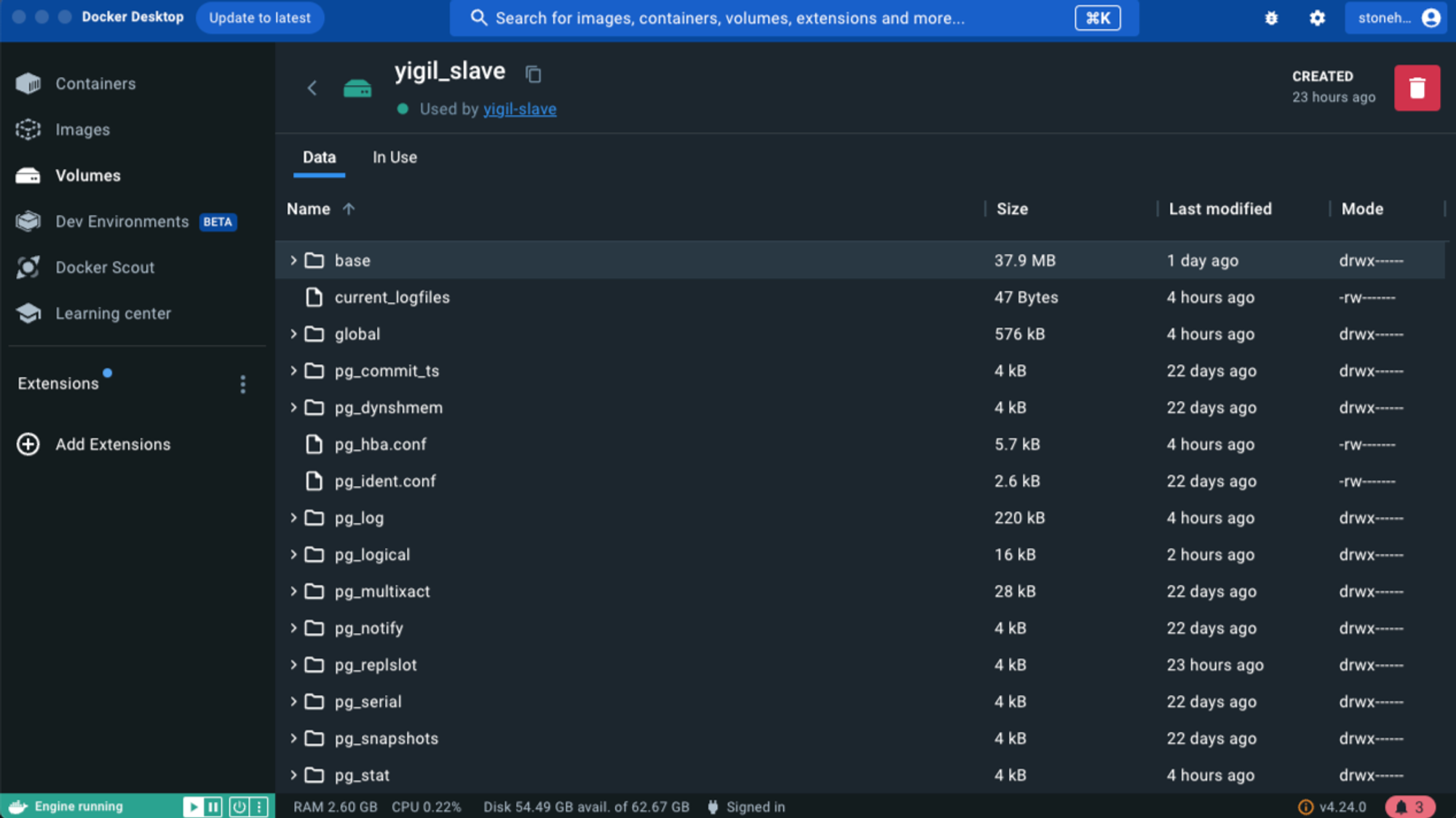Viewport: 1456px width, 818px height.
Task: Open the yigil-slave container link
Action: point(520,109)
